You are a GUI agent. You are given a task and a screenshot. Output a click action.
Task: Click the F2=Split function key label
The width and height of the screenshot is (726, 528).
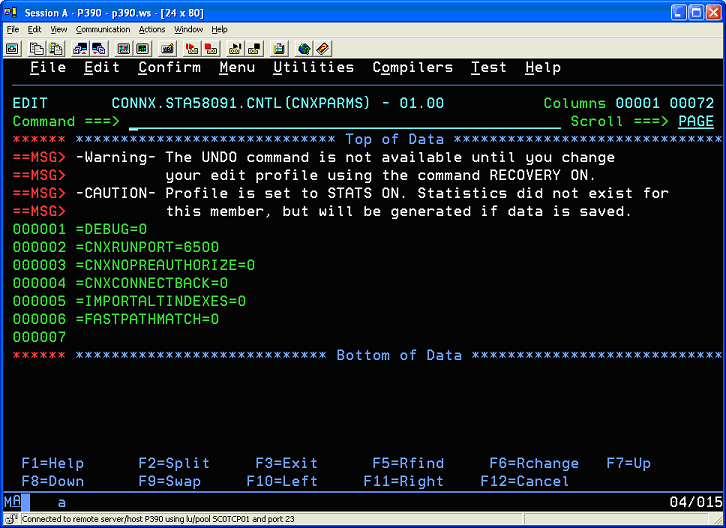[x=174, y=463]
